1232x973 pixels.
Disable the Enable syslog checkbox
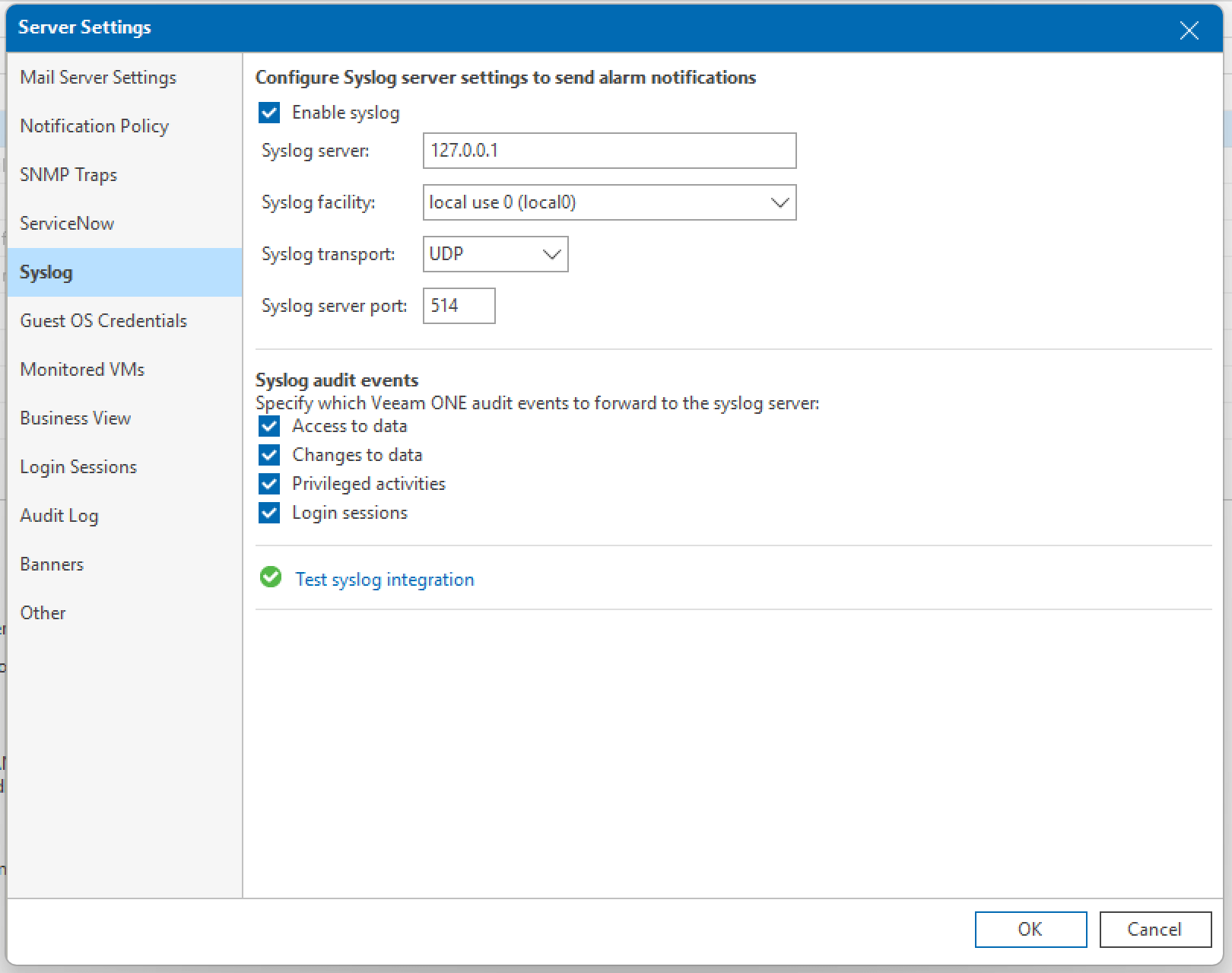[x=269, y=113]
